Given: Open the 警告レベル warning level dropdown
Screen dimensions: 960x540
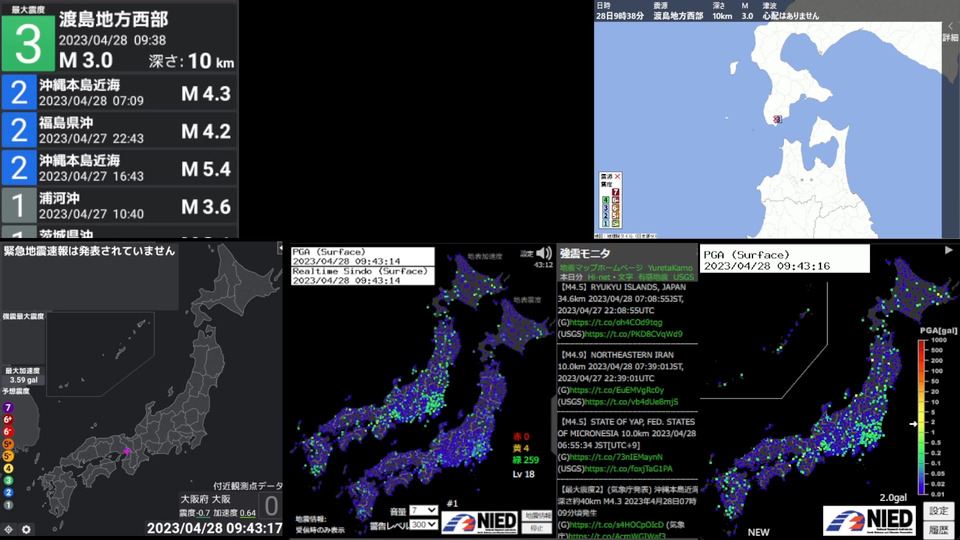Looking at the screenshot, I should click(x=424, y=525).
